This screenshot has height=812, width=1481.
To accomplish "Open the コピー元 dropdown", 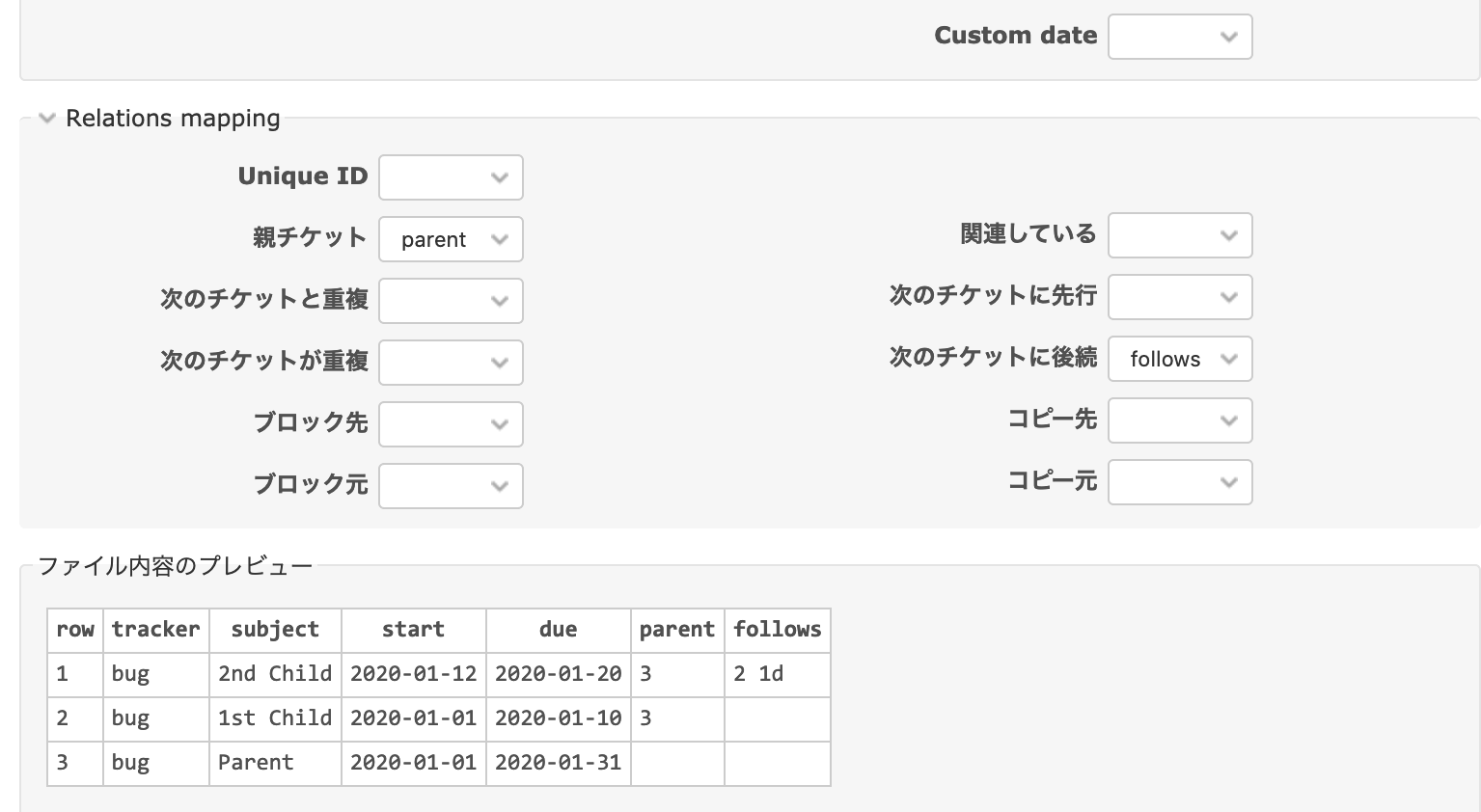I will pos(1179,482).
